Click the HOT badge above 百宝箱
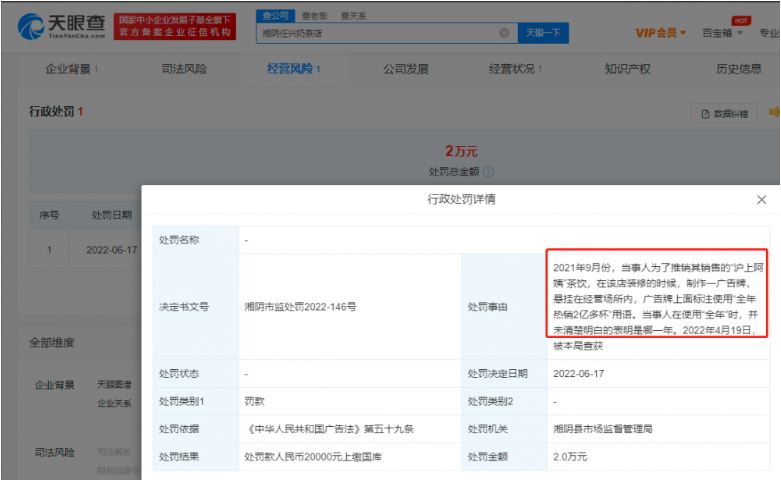This screenshot has width=781, height=481. click(741, 20)
